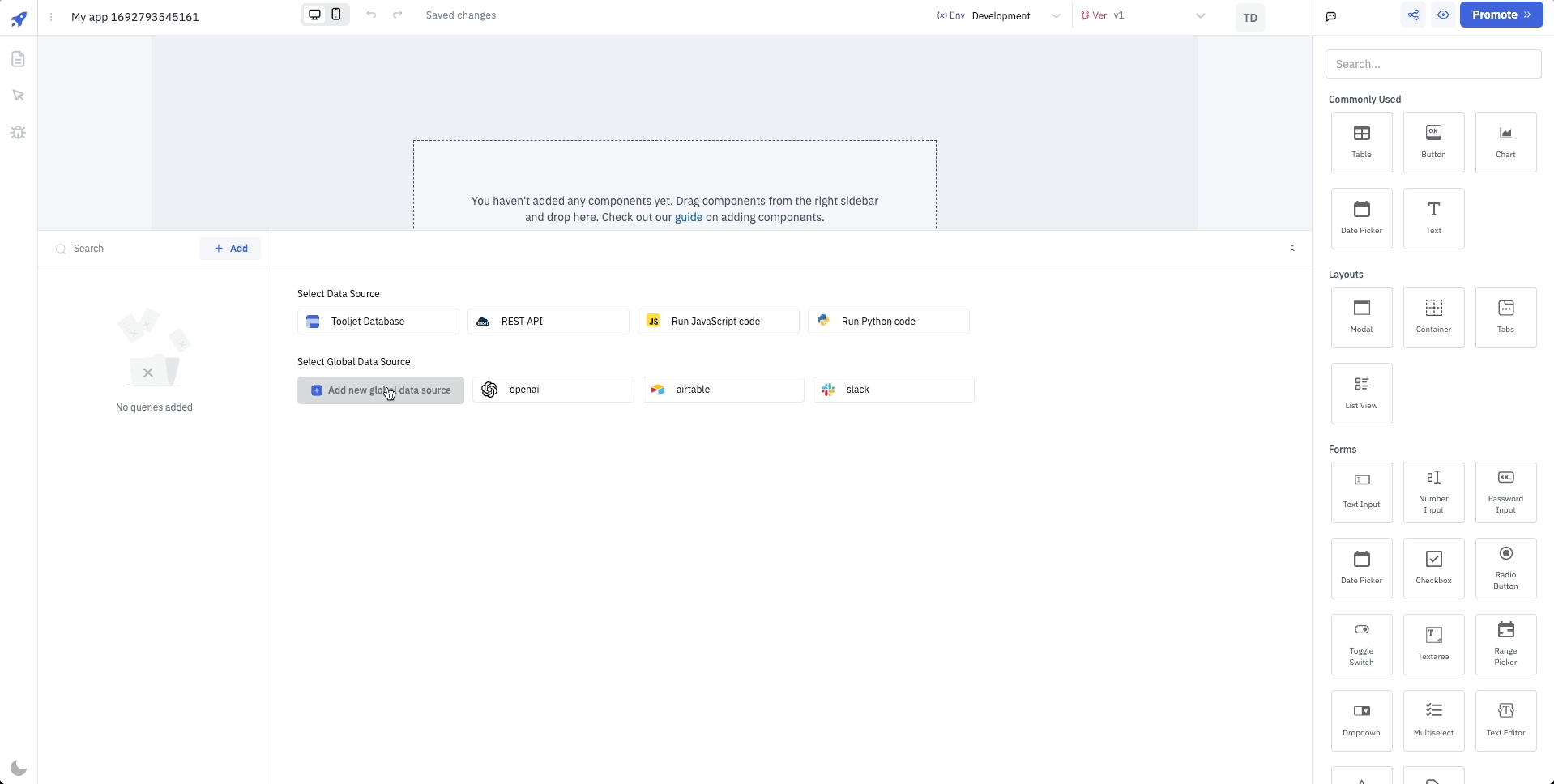Viewport: 1554px width, 784px height.
Task: Open the Pages panel in left sidebar
Action: [18, 59]
